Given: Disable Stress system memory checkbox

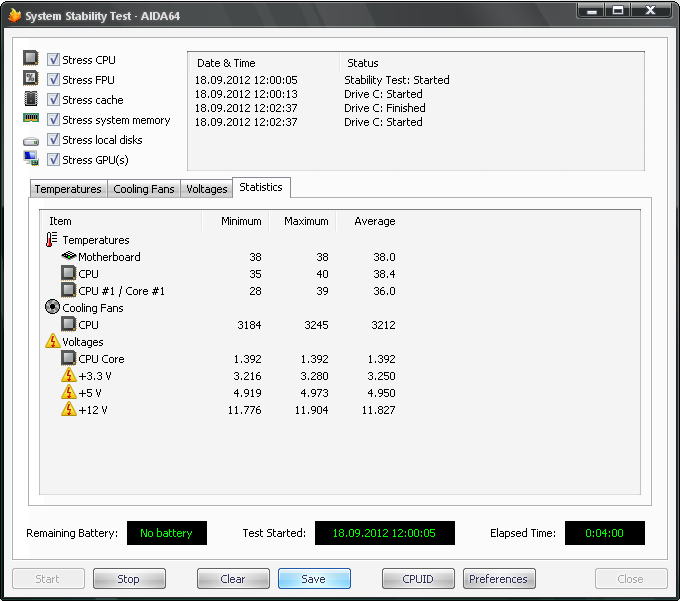Looking at the screenshot, I should pos(53,119).
